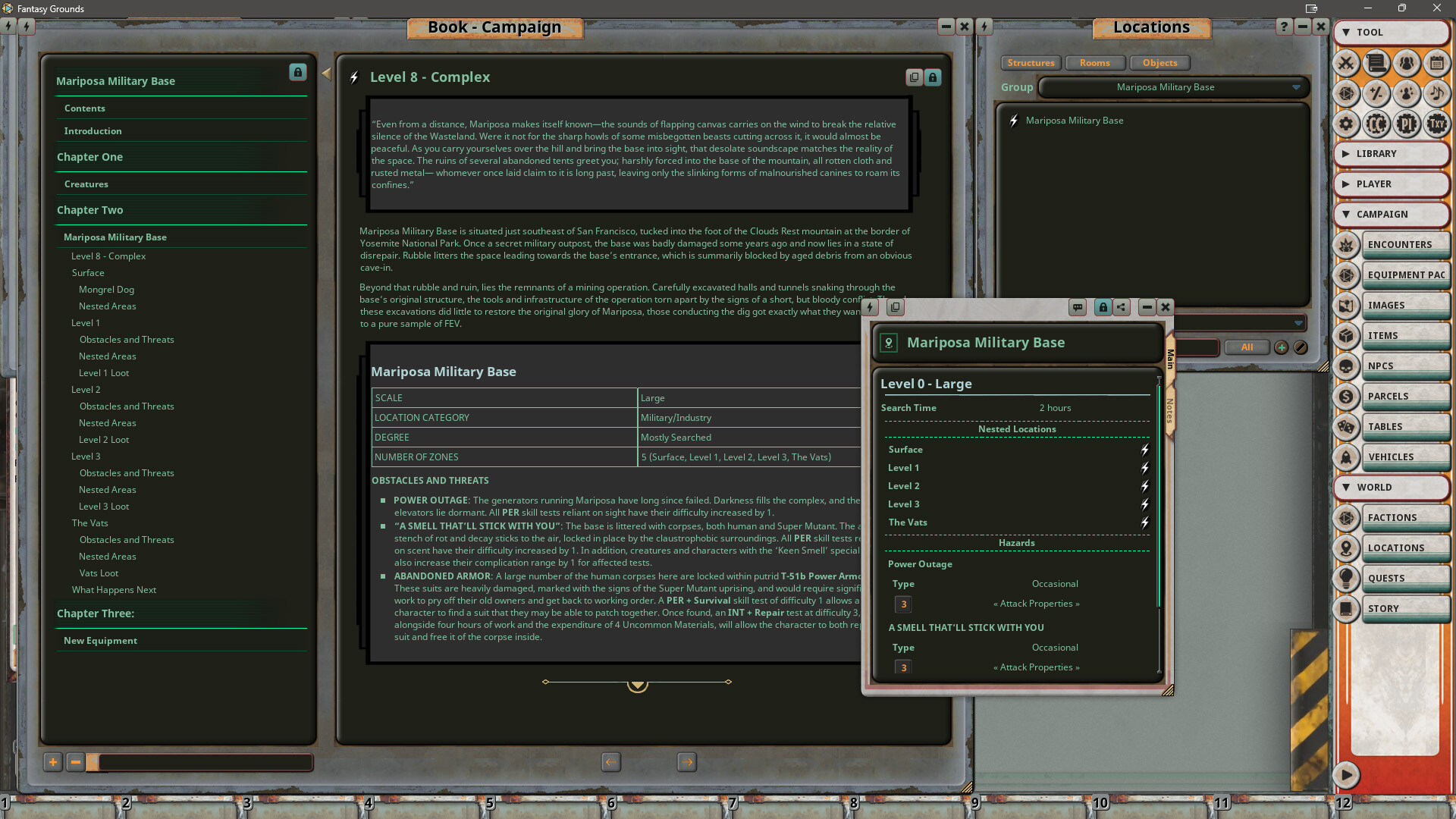
Task: Click the share icon on location window
Action: pyautogui.click(x=1121, y=307)
